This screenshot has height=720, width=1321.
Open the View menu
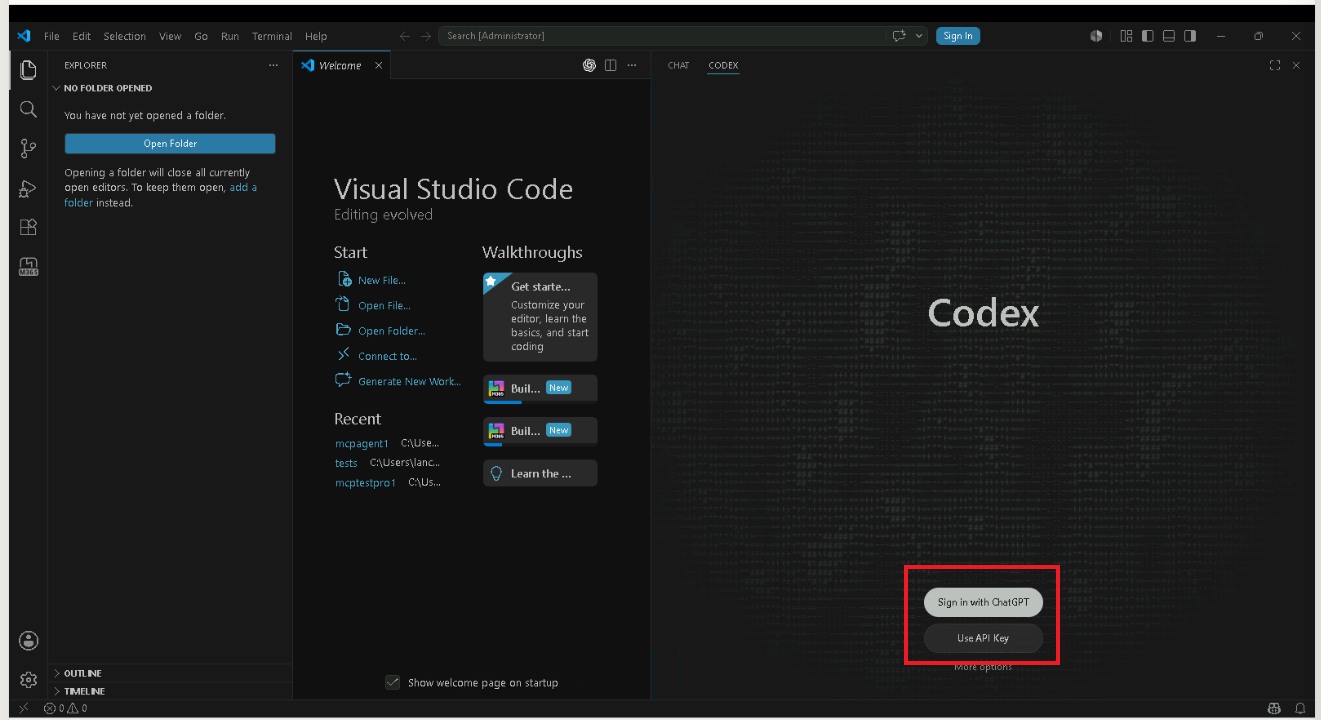(x=170, y=36)
